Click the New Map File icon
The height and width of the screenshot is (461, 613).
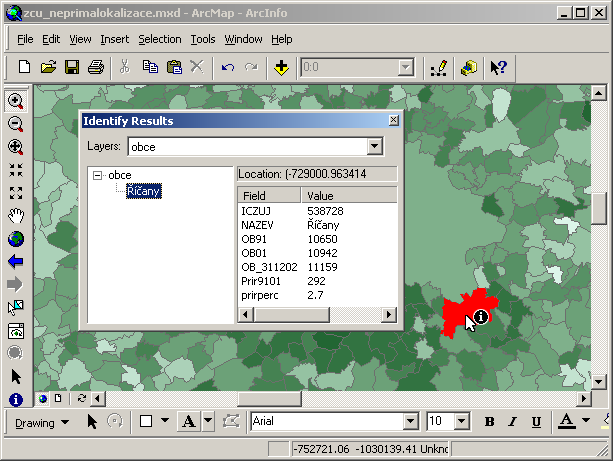tap(24, 67)
